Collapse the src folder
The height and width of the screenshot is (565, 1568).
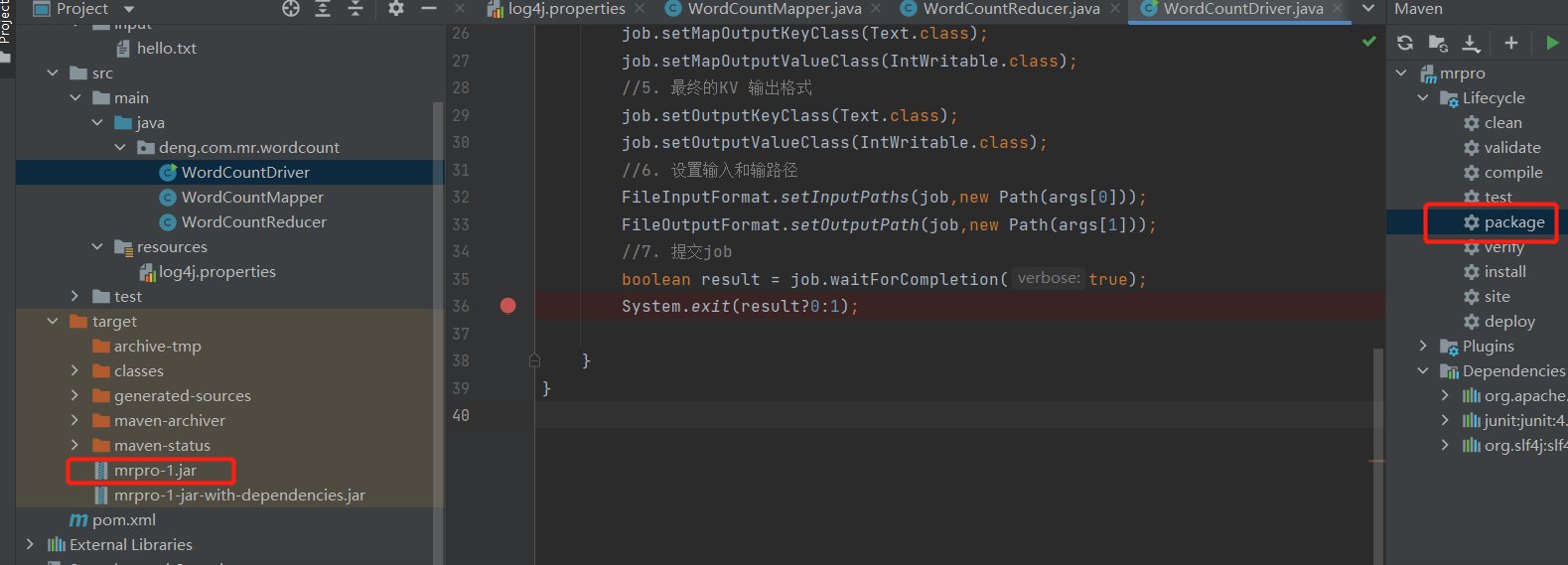53,73
